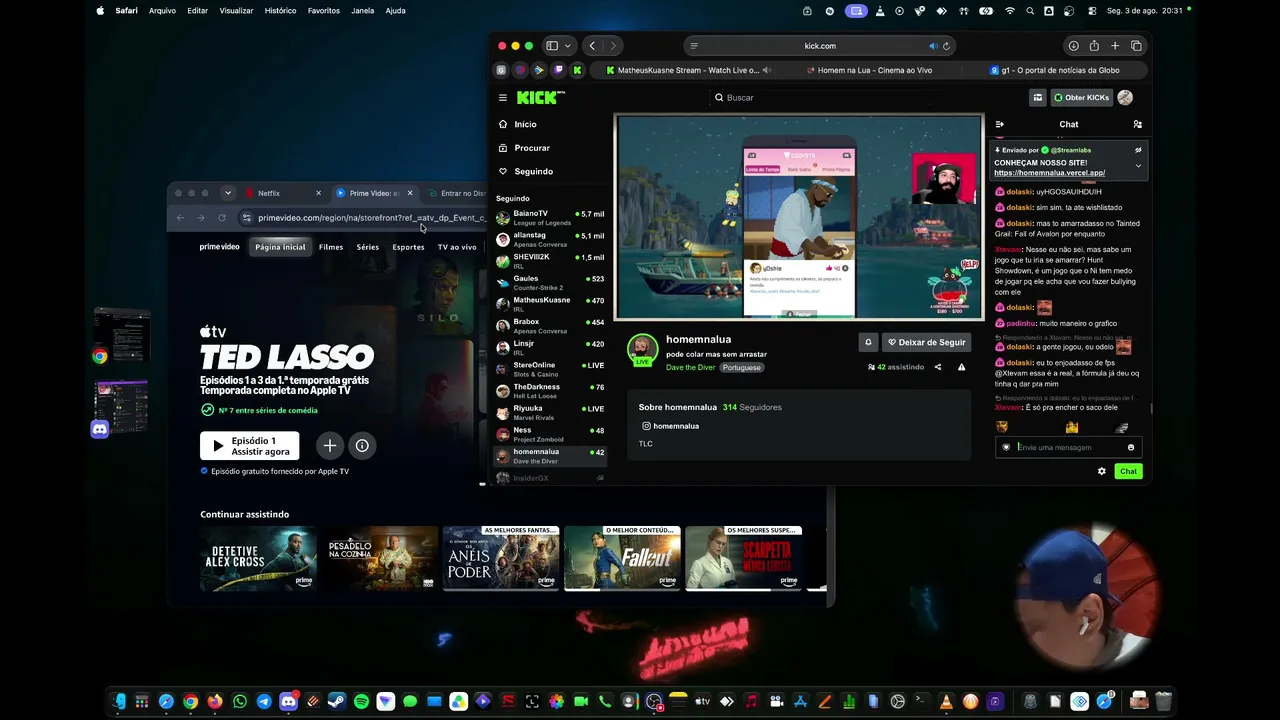Image resolution: width=1280 pixels, height=720 pixels.
Task: Reload the kick.com page
Action: 946,46
